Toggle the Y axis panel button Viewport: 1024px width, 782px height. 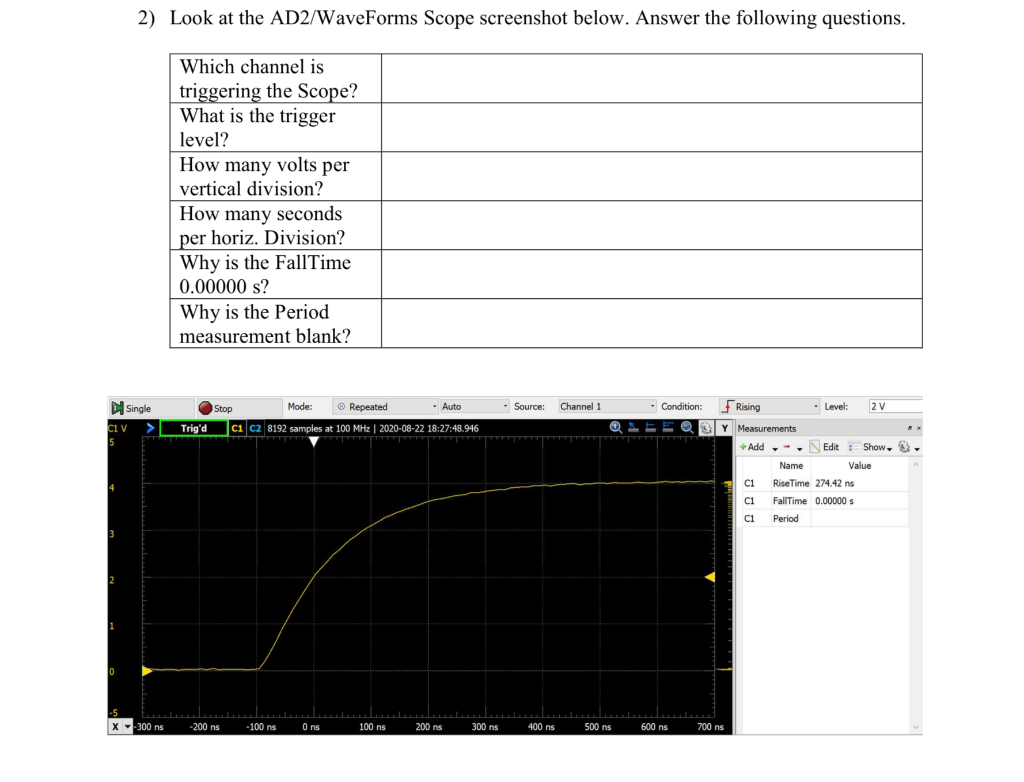pos(725,428)
